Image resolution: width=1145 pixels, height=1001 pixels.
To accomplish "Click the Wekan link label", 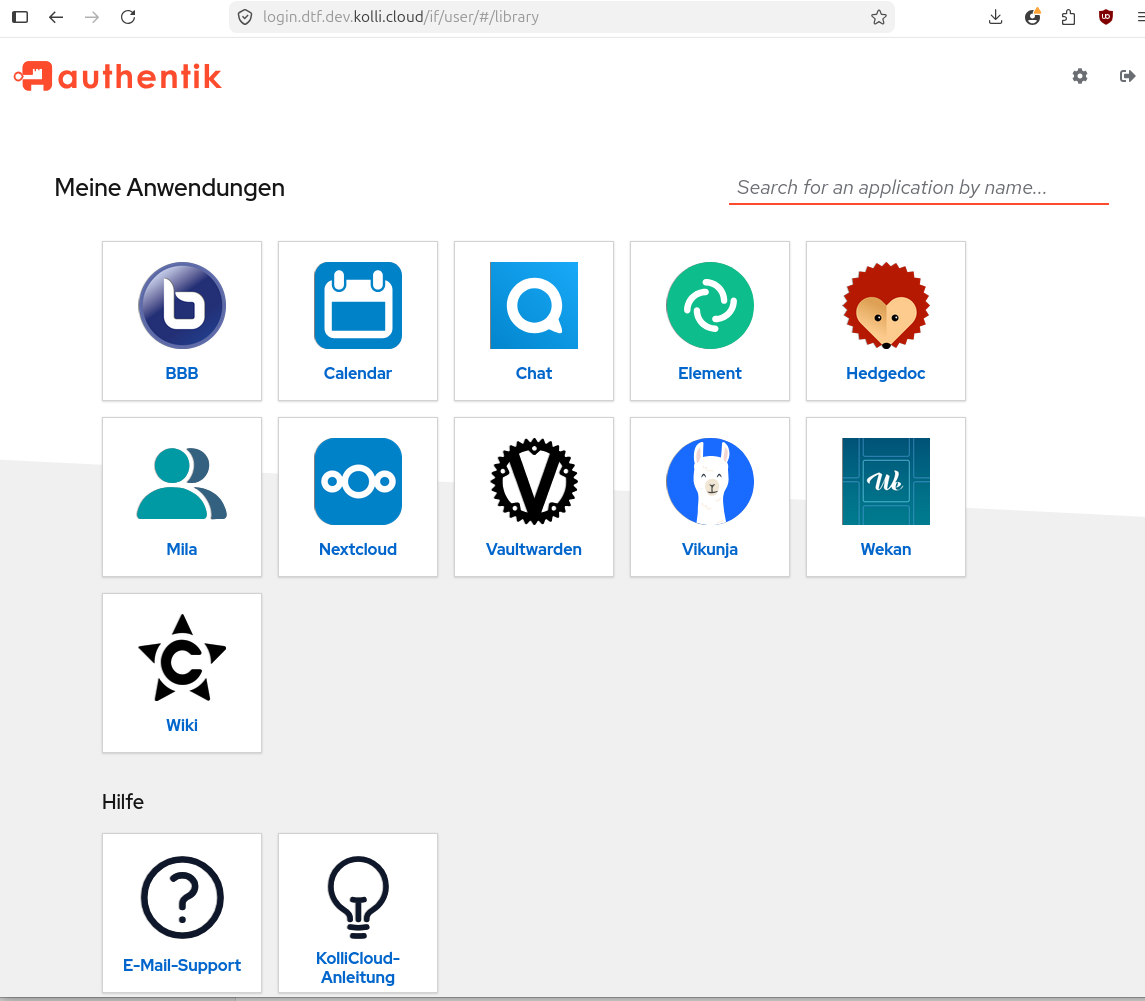I will (886, 549).
